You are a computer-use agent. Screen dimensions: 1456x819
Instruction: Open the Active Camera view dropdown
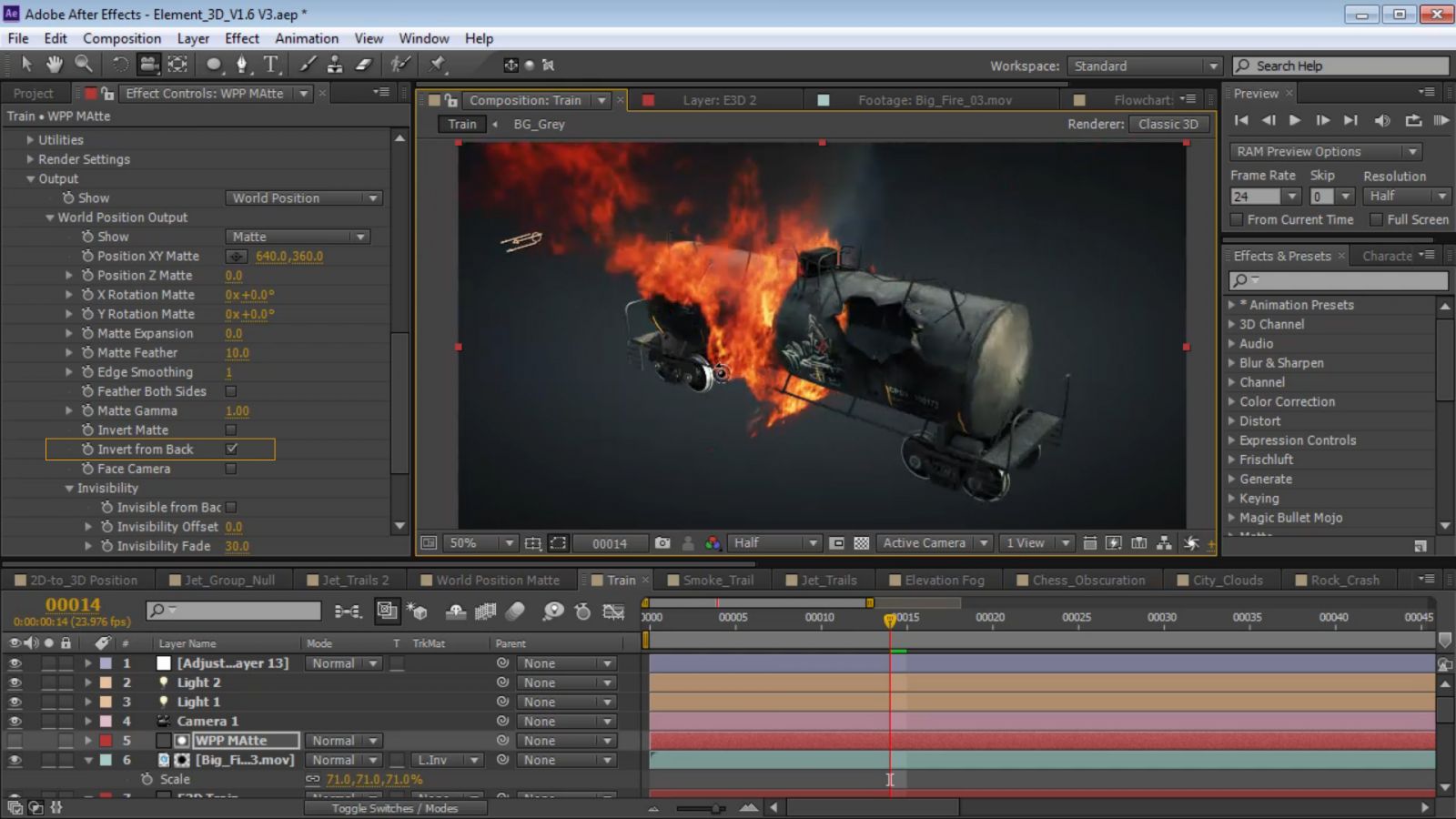[935, 543]
